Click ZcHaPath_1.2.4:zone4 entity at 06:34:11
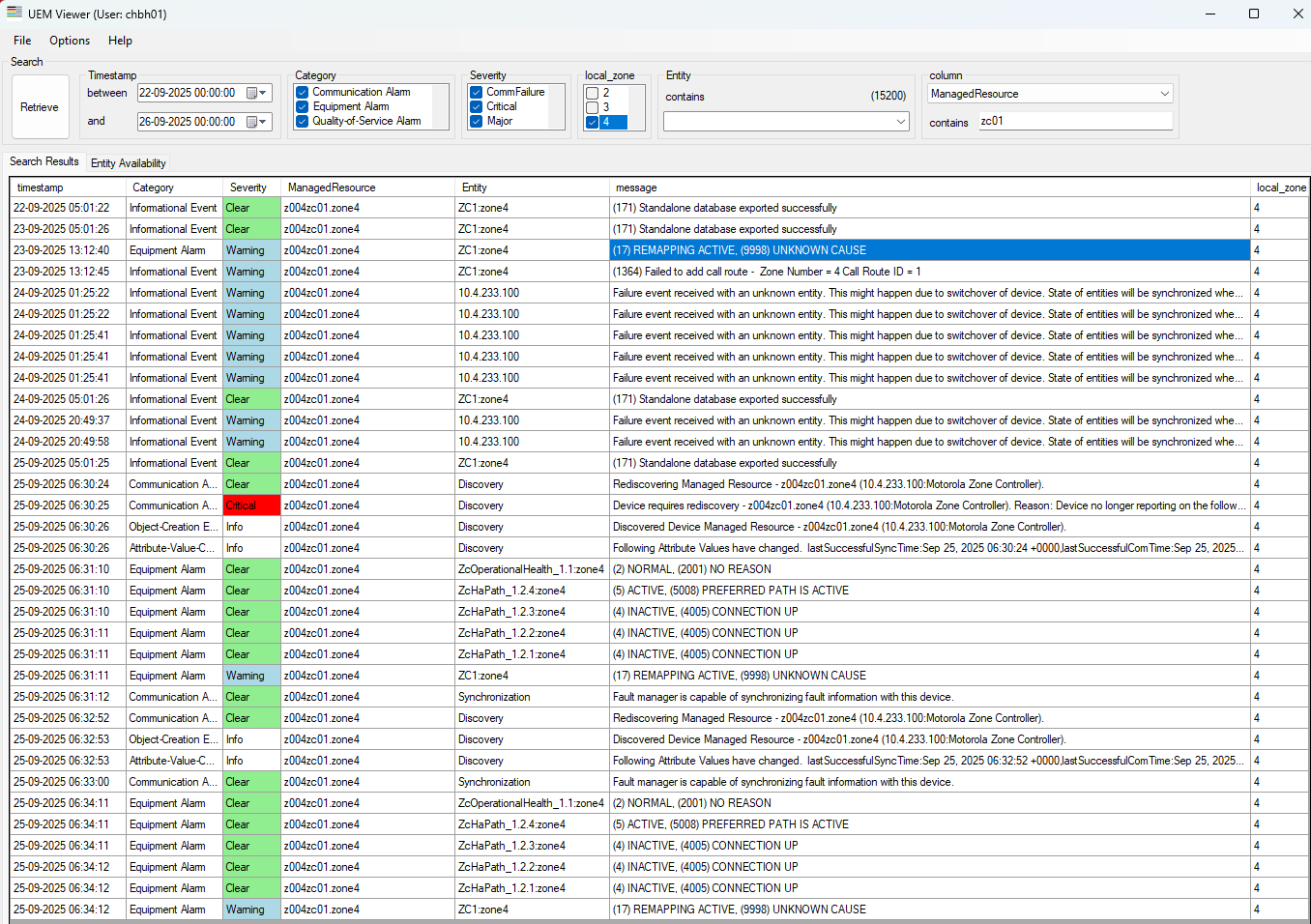The height and width of the screenshot is (924, 1311). point(532,824)
